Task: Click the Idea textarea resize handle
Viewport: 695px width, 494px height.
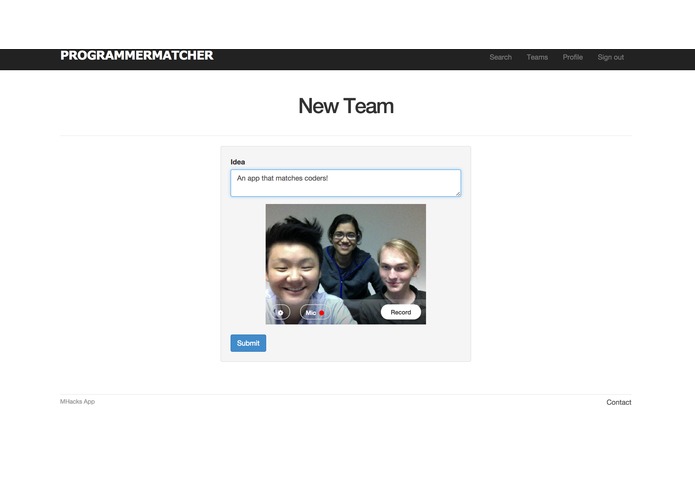Action: tap(458, 194)
